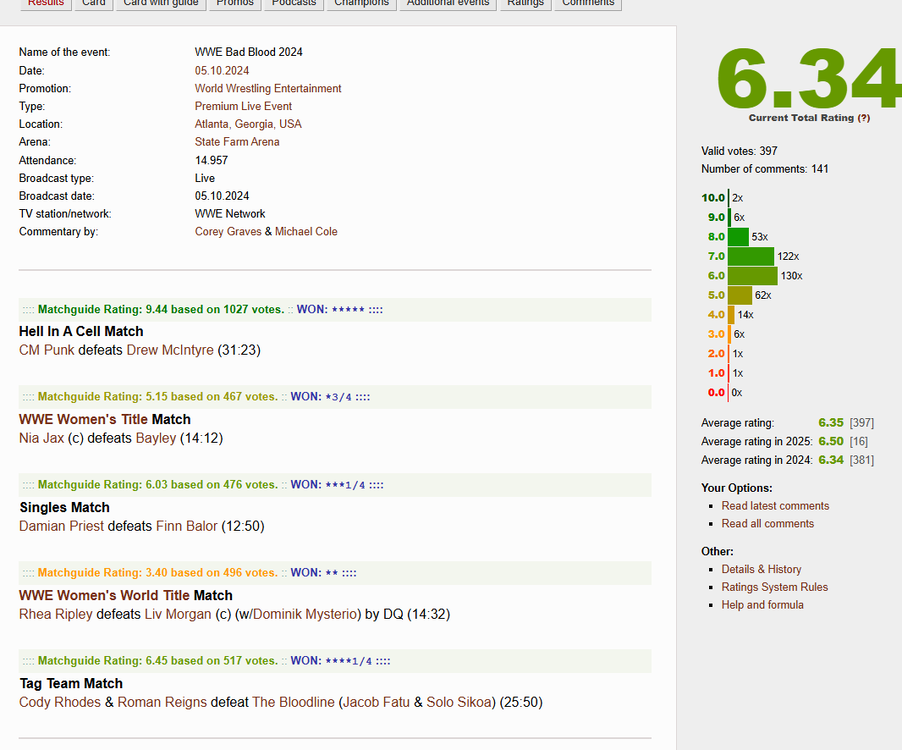Screen dimensions: 902x750
Task: Switch to the Additional events tab
Action: click(448, 3)
